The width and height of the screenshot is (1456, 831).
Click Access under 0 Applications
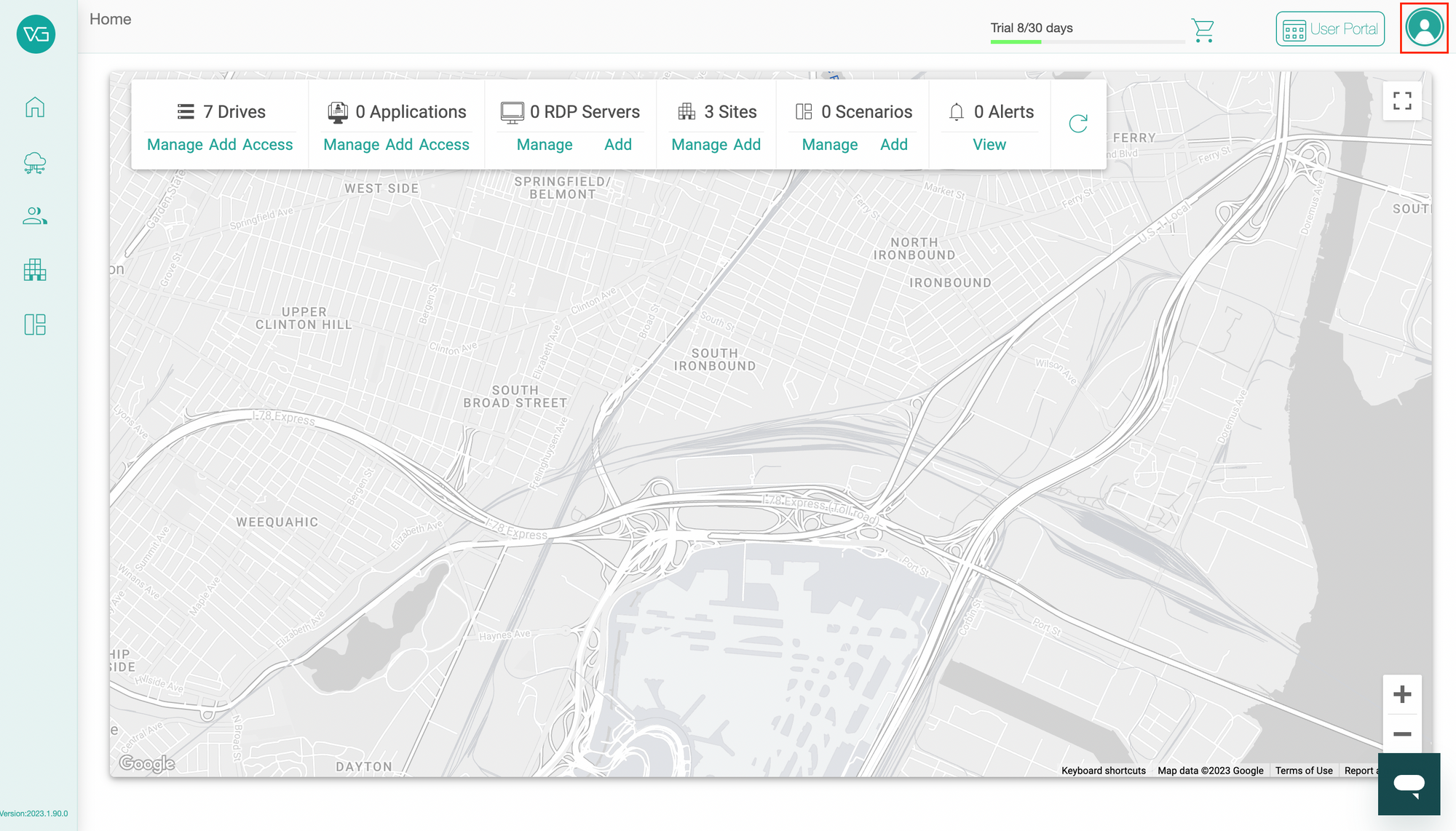coord(444,145)
